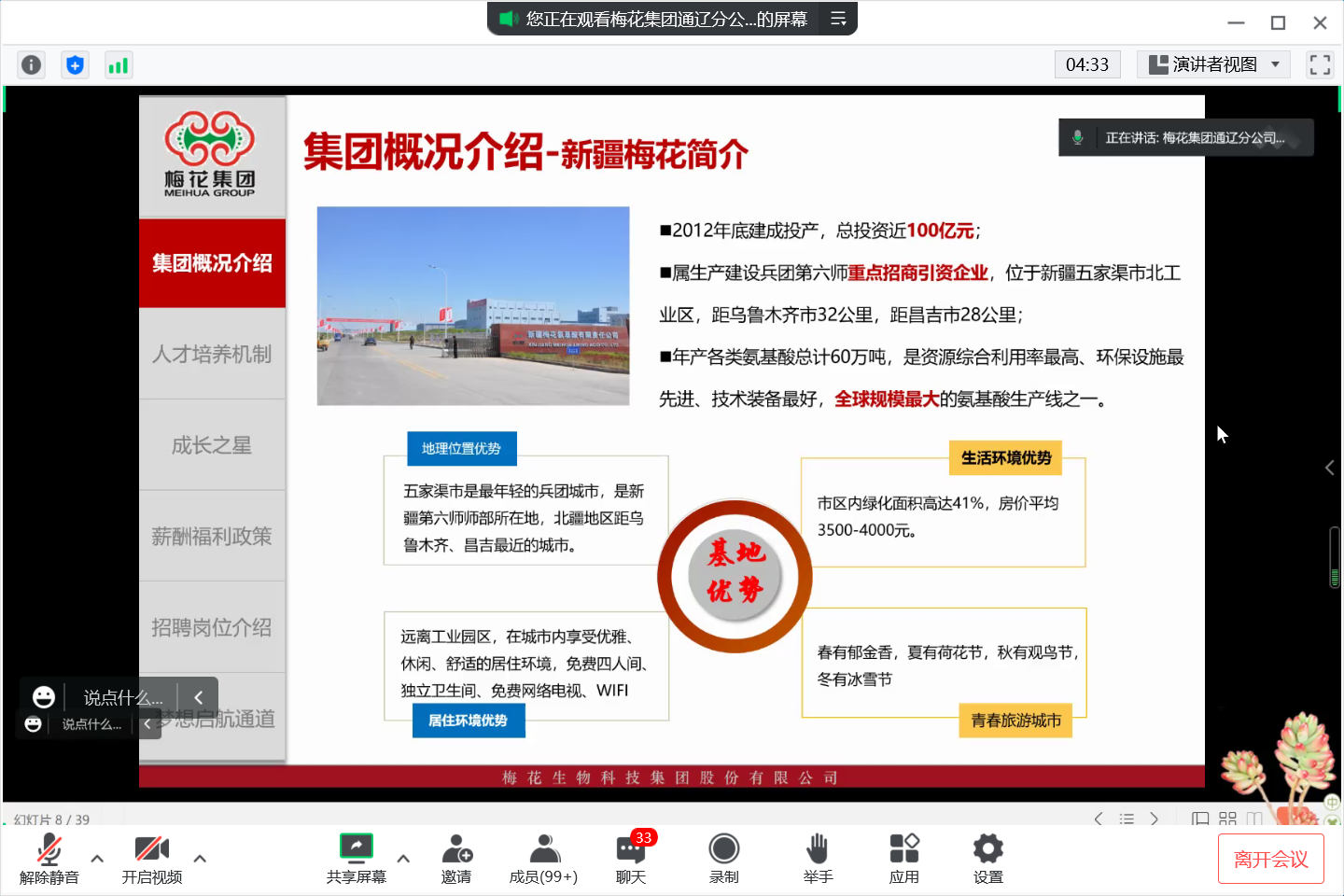Screen dimensions: 1344x896
Task: Open the Invite (邀请) icon
Action: pos(456,858)
